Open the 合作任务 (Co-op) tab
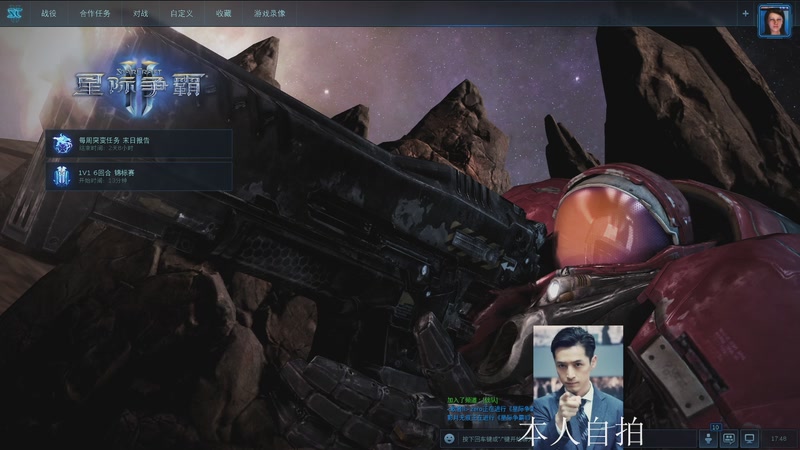800x450 pixels. click(x=95, y=14)
